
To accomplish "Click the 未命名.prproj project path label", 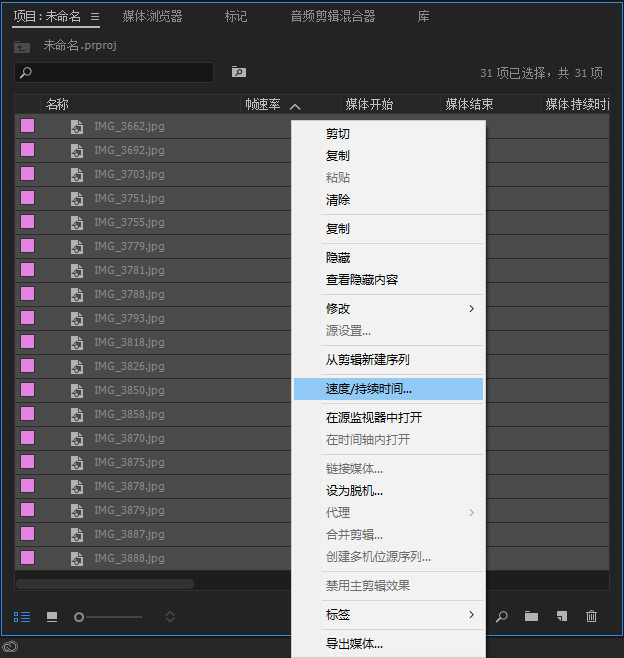I will pos(80,45).
